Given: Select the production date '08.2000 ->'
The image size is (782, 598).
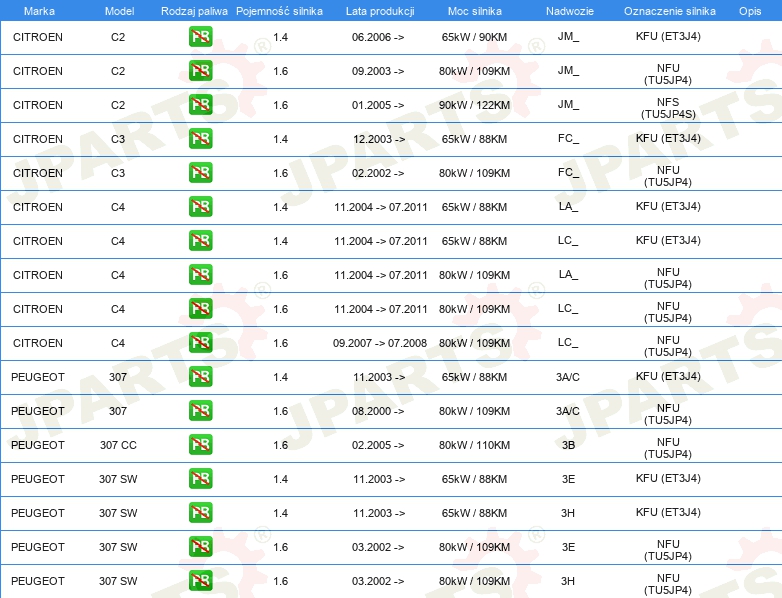Looking at the screenshot, I should (378, 411).
